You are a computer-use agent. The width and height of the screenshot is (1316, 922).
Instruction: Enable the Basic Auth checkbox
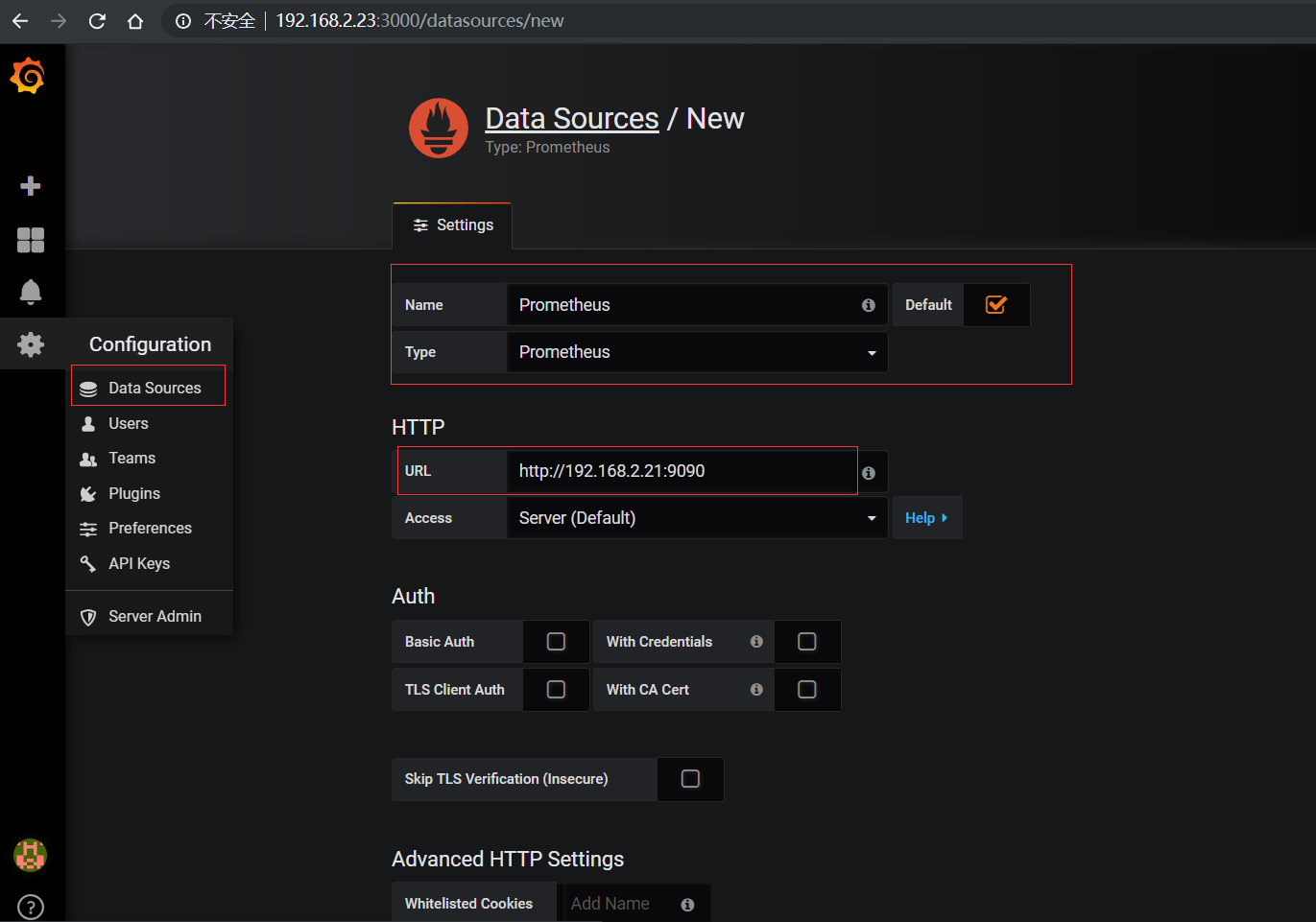click(x=556, y=642)
